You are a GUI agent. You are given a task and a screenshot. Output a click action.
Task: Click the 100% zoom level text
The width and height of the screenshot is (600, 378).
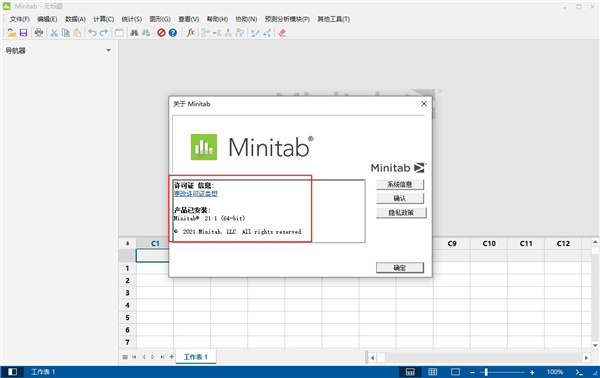point(555,372)
